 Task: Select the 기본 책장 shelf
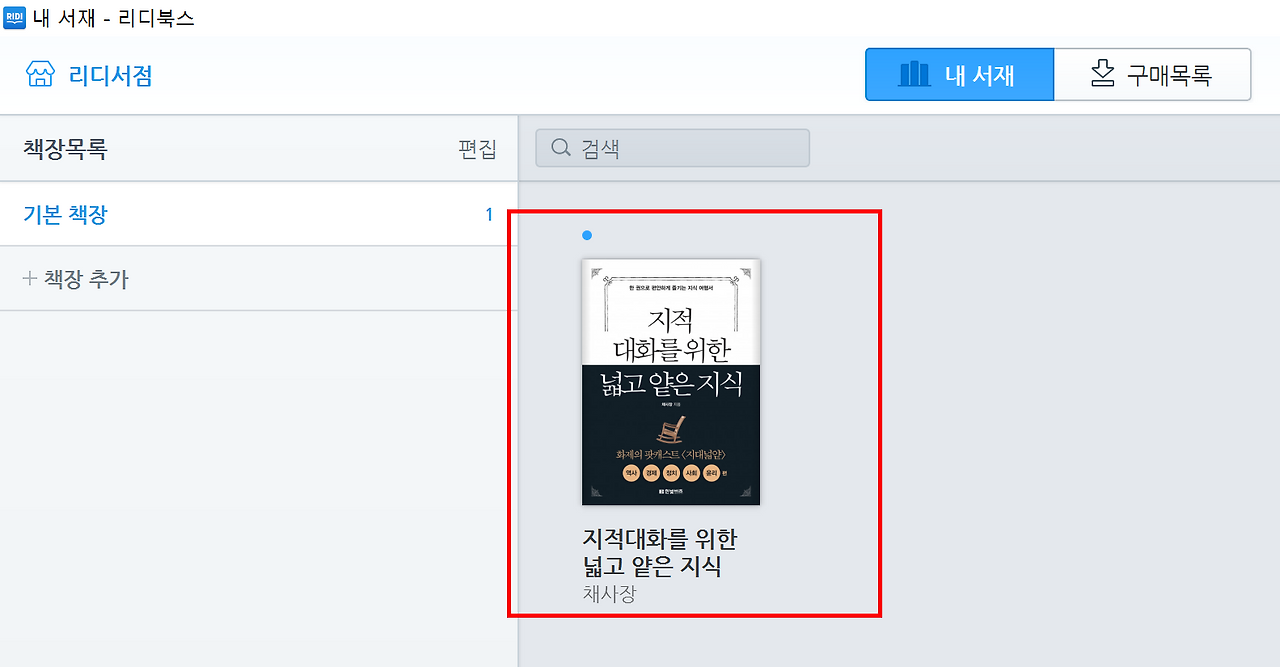tap(259, 214)
